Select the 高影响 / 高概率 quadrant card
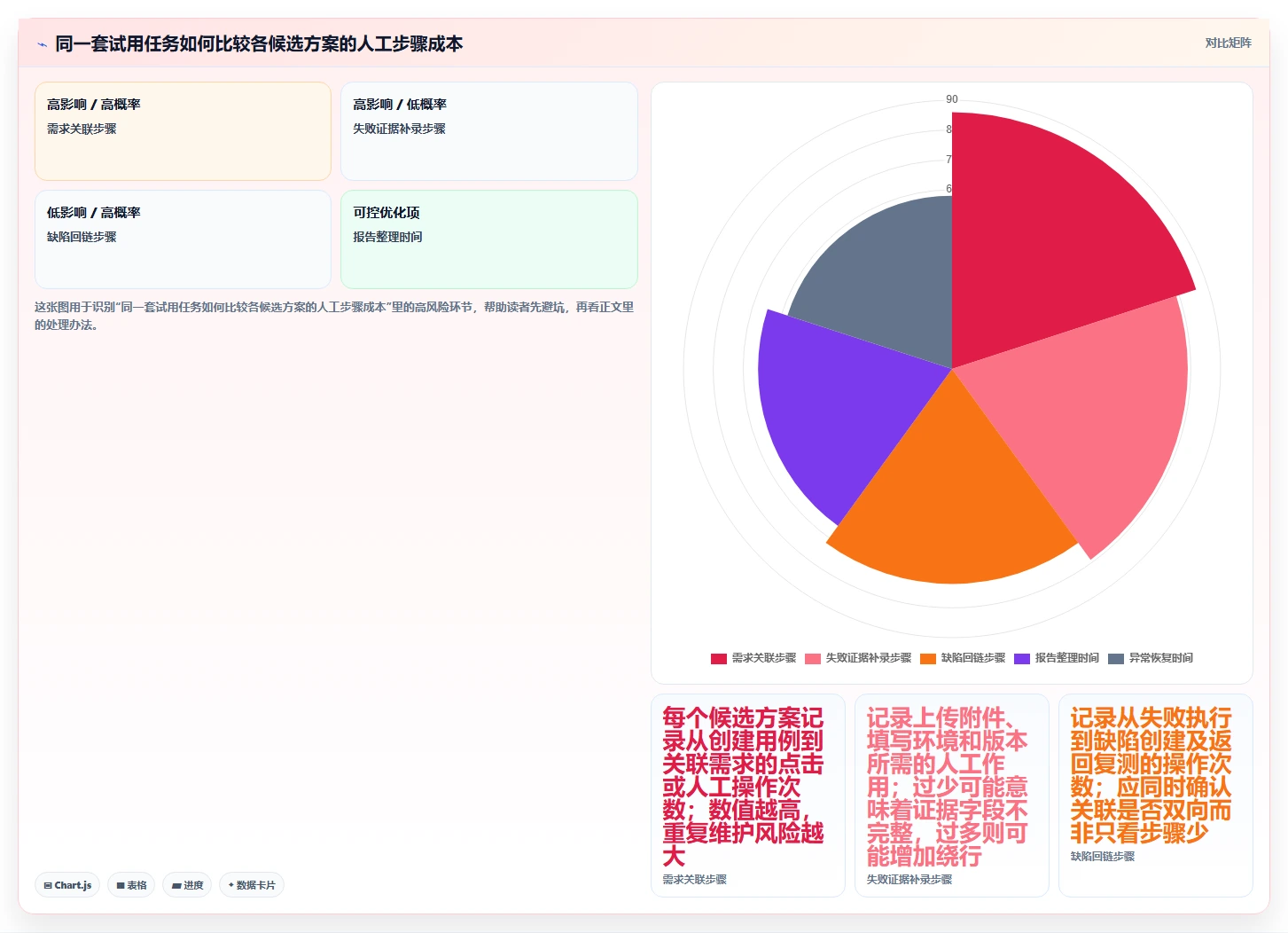Viewport: 1288px width, 933px height. [183, 131]
